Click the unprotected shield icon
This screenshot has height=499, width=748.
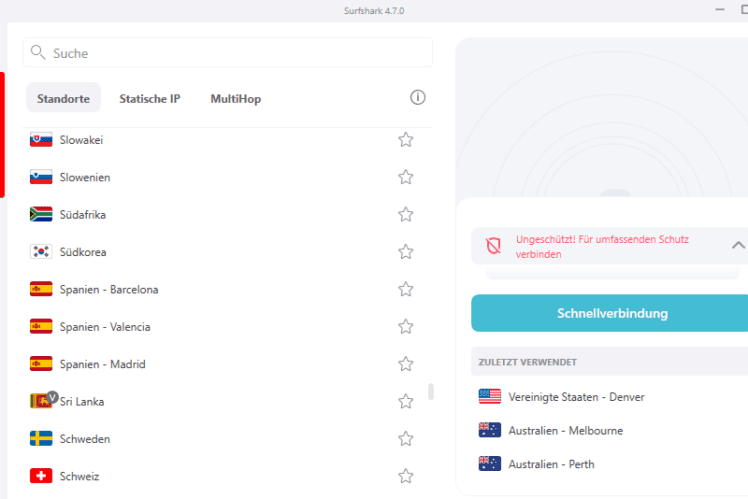click(493, 246)
